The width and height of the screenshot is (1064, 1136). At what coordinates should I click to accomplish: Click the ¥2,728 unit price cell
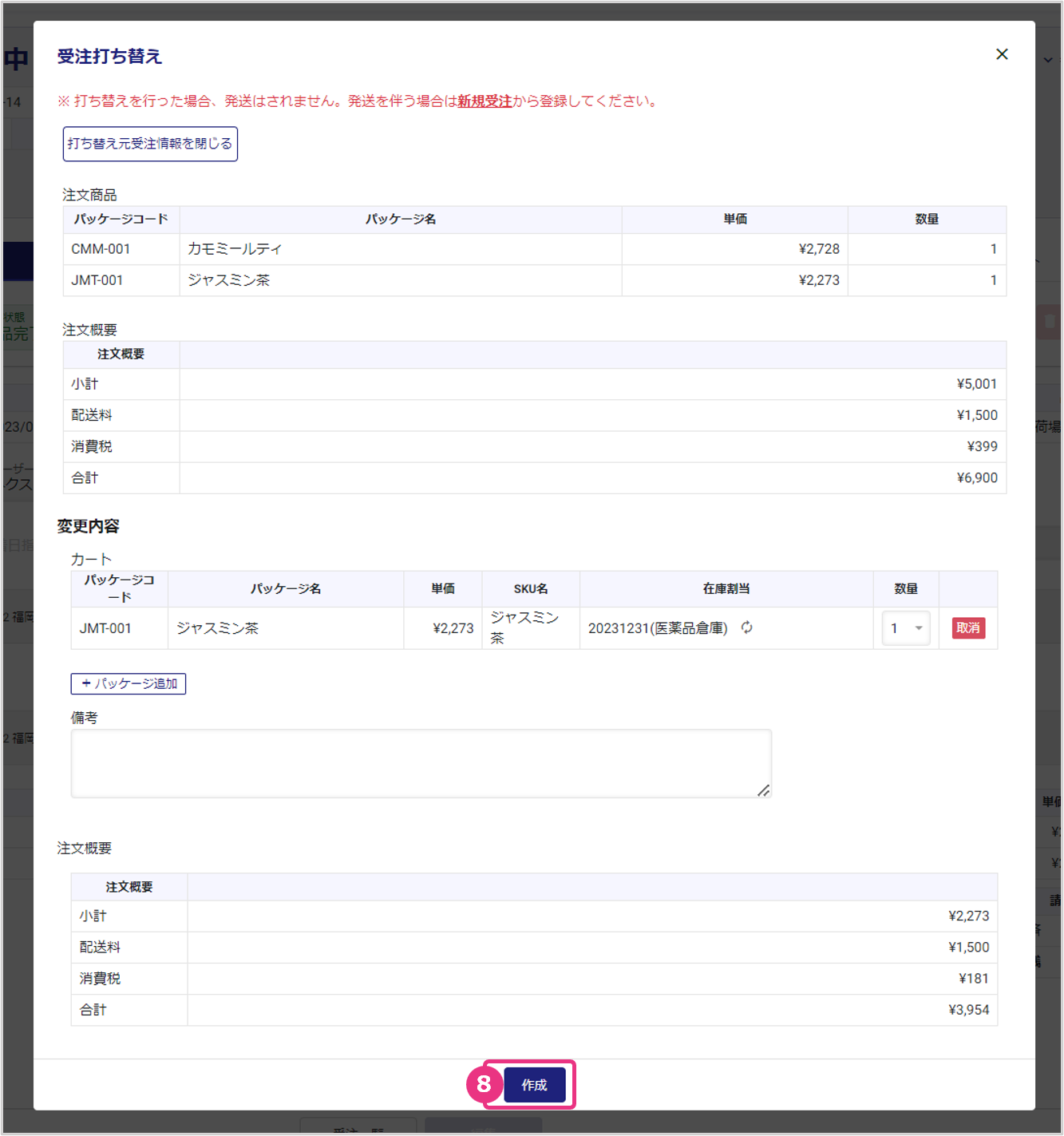(x=818, y=249)
